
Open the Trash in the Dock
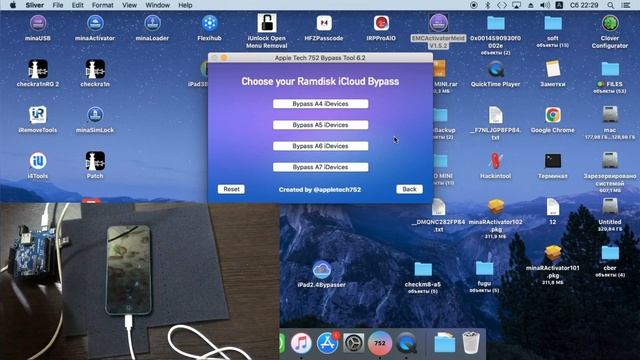pyautogui.click(x=471, y=343)
